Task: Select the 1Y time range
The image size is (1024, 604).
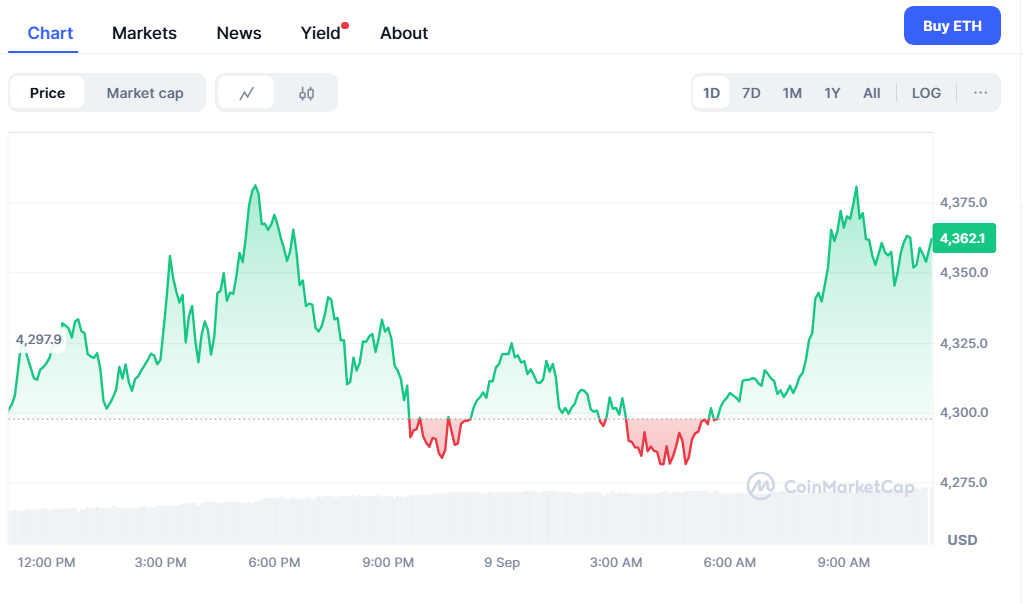Action: 832,93
